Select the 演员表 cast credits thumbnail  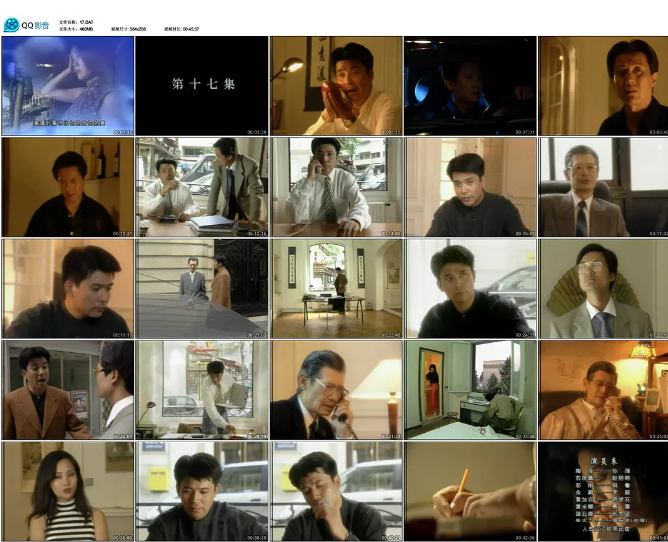(604, 492)
